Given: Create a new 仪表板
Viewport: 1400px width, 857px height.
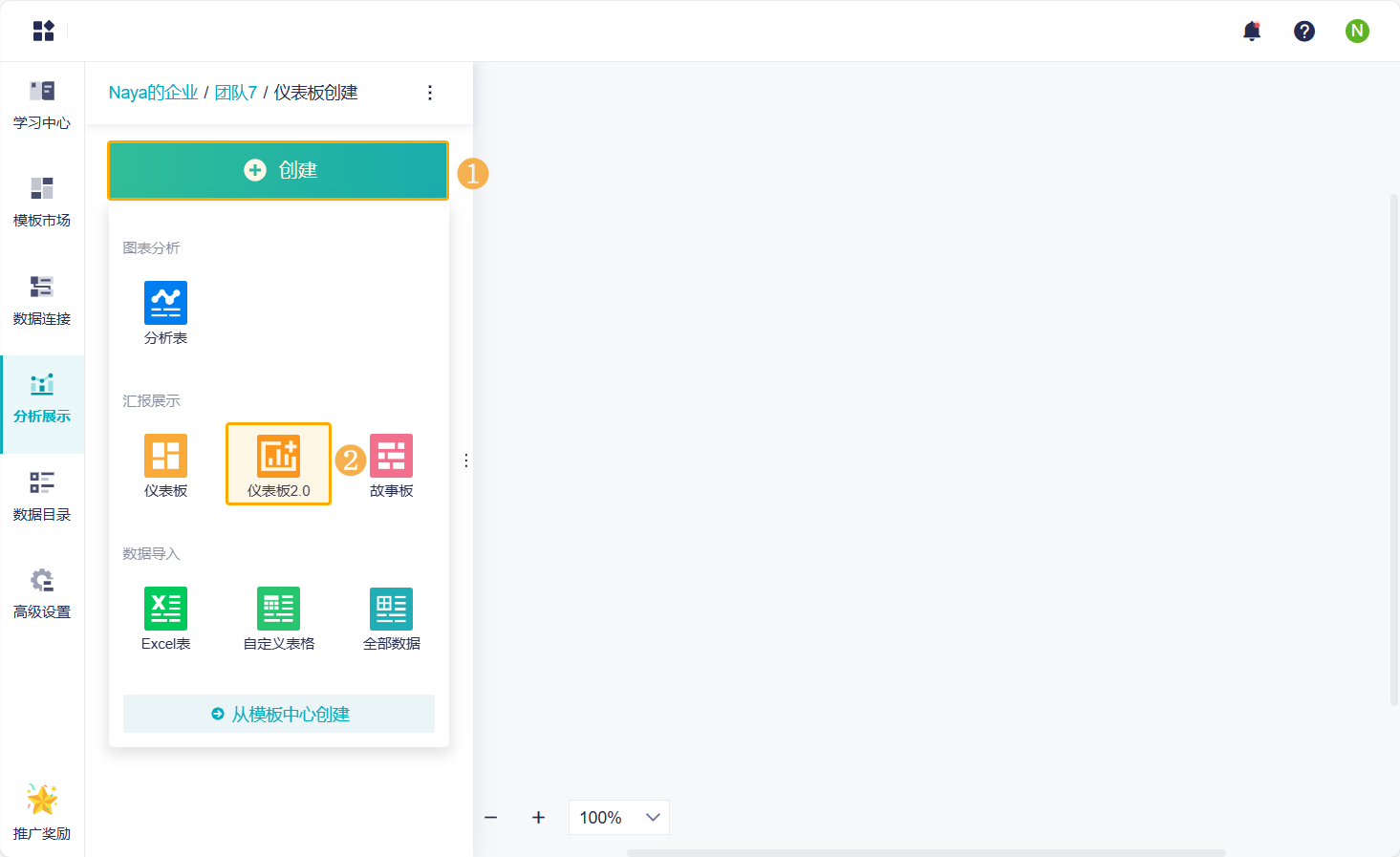Looking at the screenshot, I should click(165, 466).
